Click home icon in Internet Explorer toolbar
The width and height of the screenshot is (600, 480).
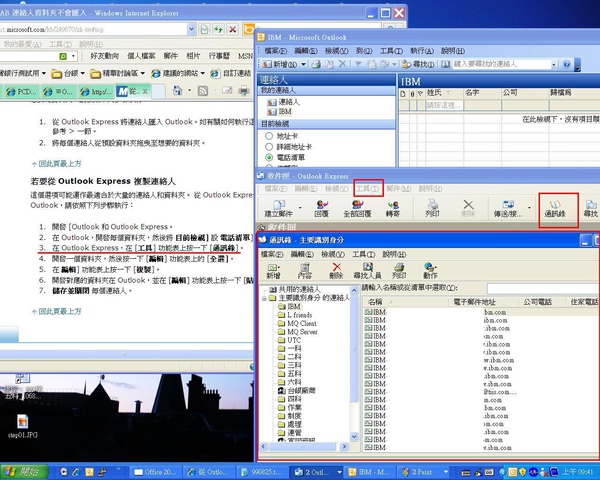point(178,90)
